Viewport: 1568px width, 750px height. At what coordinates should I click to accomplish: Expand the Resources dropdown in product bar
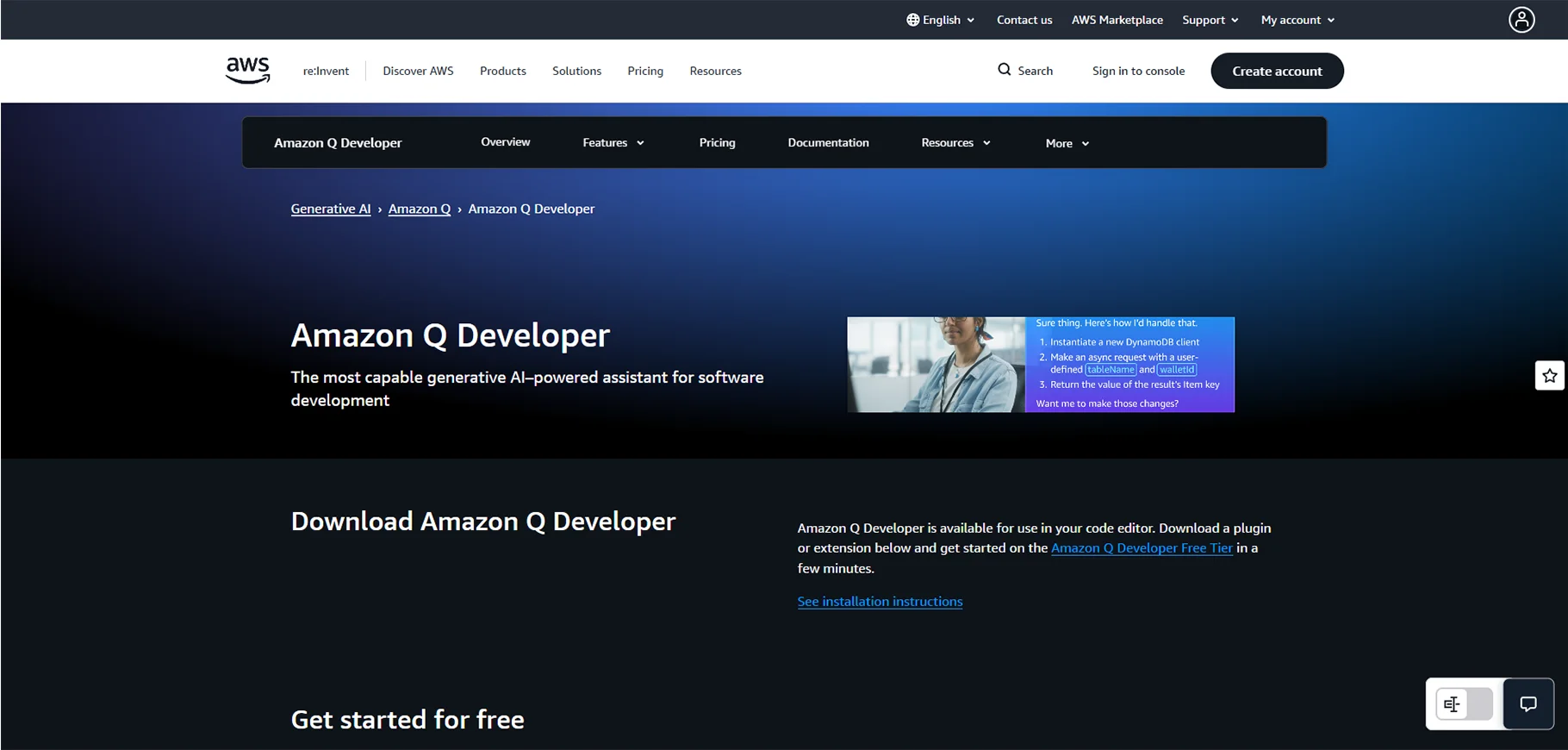coord(956,143)
